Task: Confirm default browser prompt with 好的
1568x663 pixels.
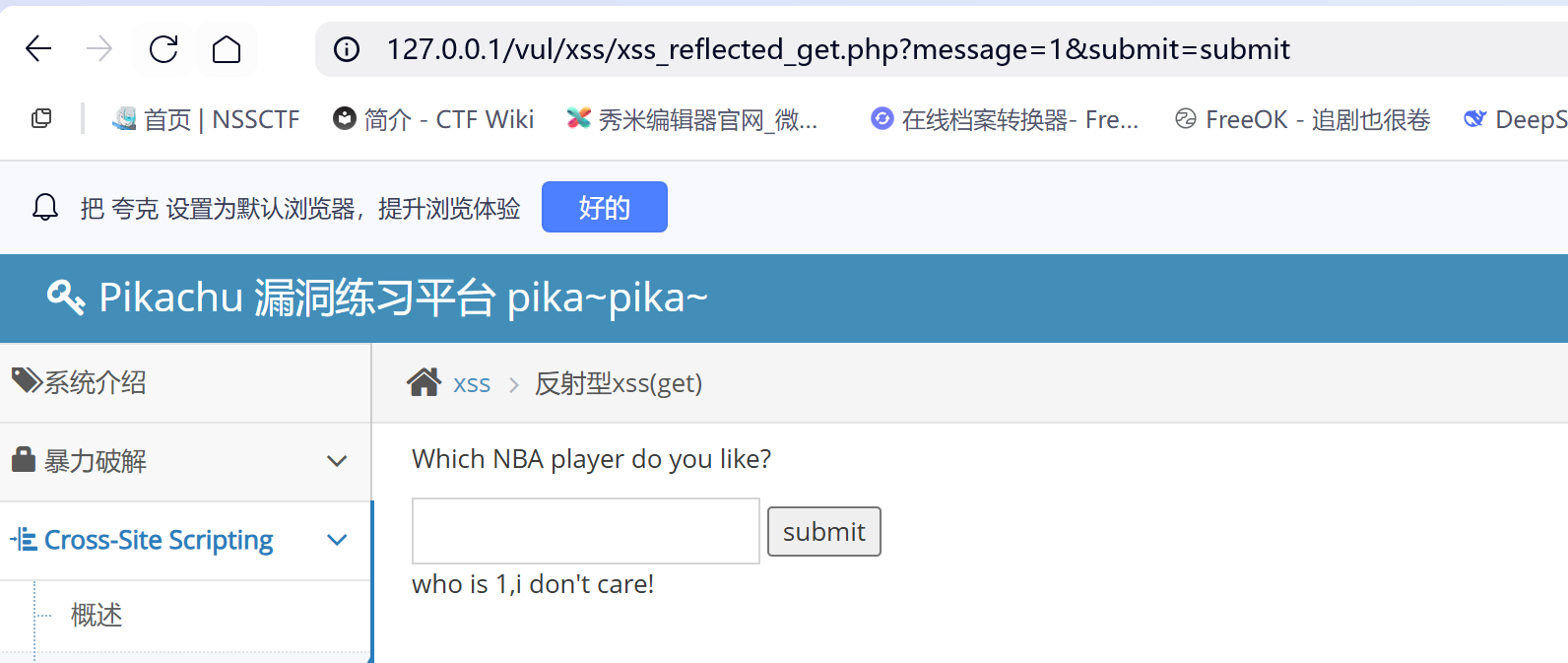Action: [x=604, y=207]
